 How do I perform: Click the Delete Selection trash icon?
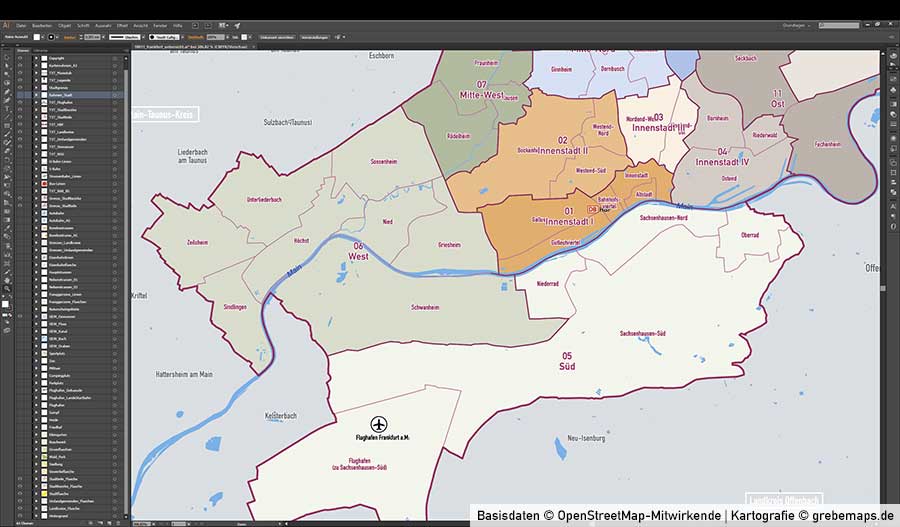click(x=118, y=523)
